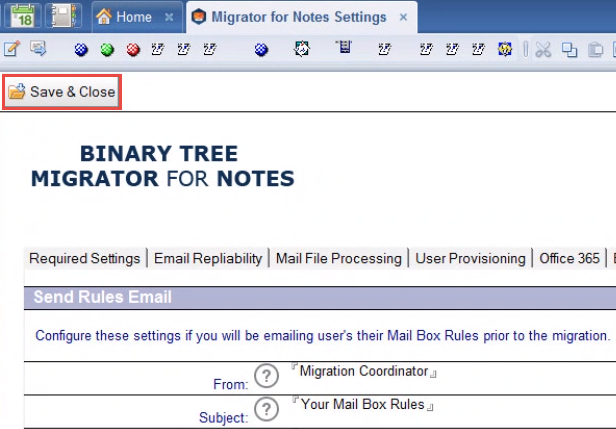
Task: Click the 'MIGRATOR FOR NOTES' heading text
Action: click(x=163, y=179)
